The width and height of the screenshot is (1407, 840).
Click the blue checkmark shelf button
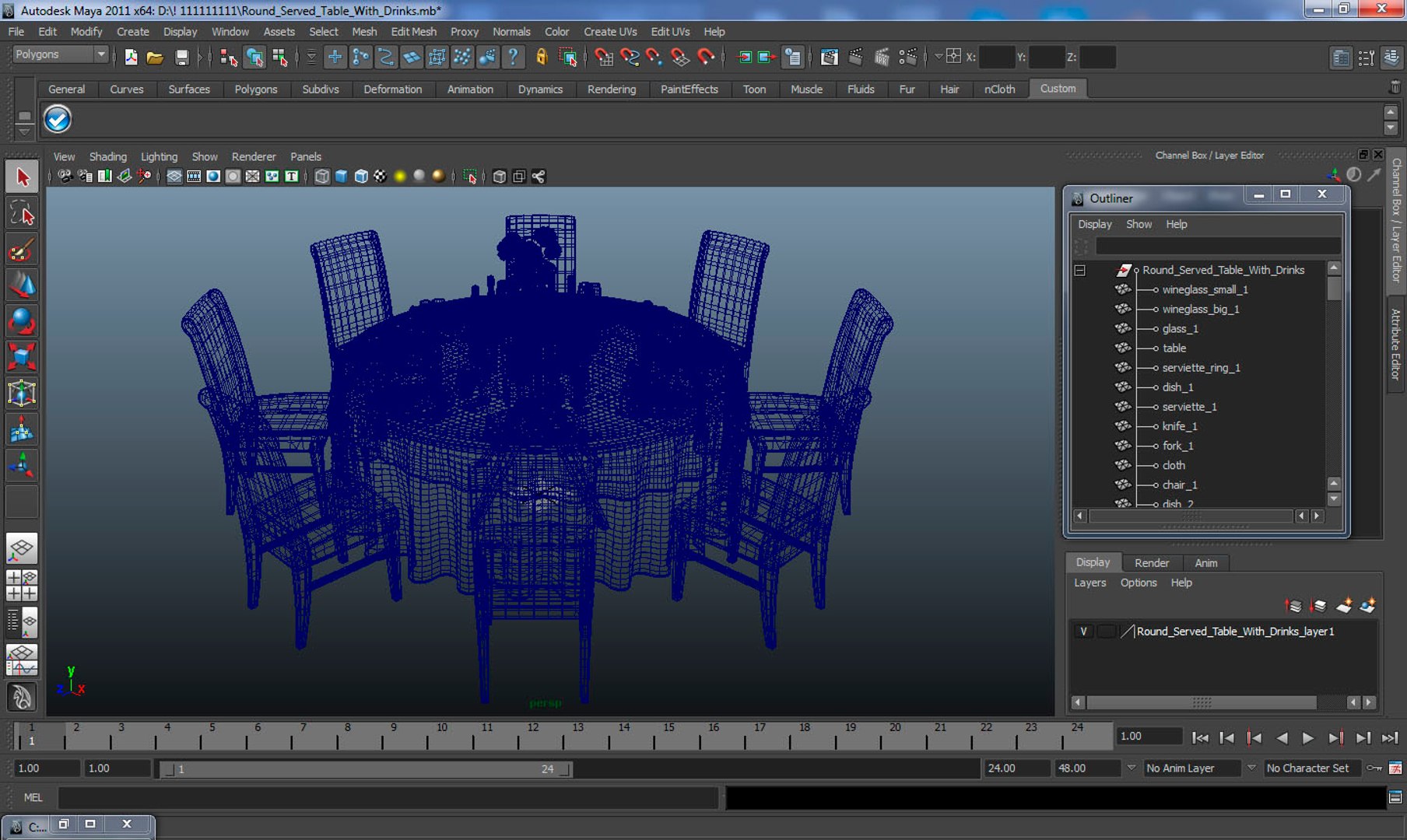click(x=58, y=119)
